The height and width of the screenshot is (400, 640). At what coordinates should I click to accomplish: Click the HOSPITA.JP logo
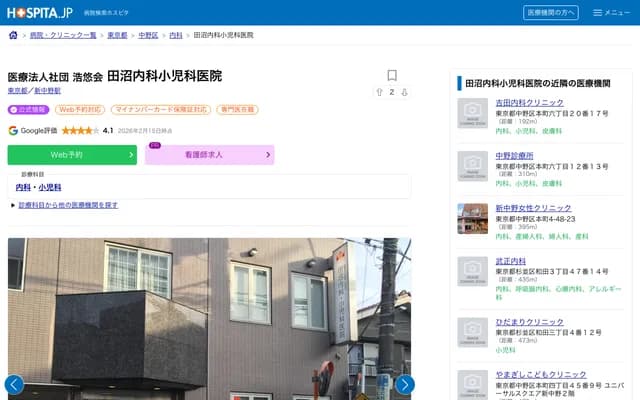click(x=38, y=12)
